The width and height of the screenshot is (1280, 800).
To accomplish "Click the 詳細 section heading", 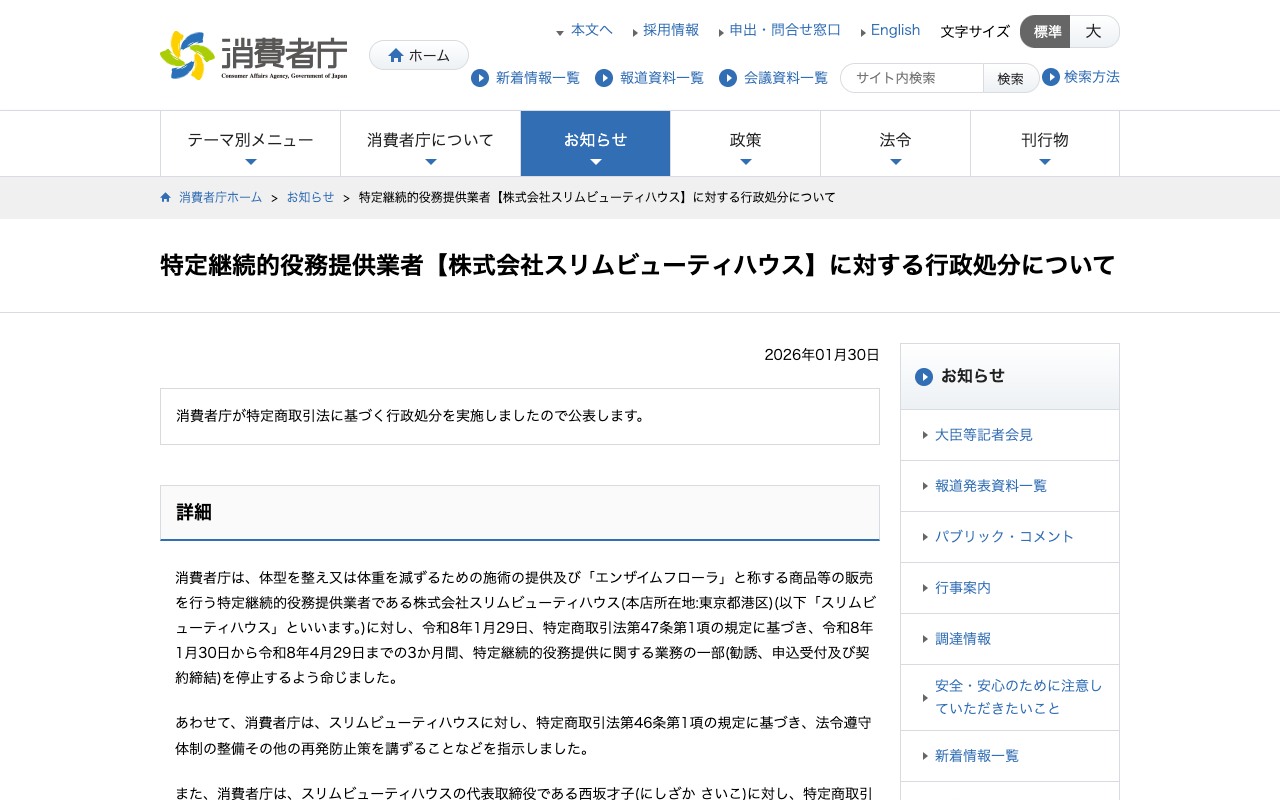I will click(x=520, y=513).
